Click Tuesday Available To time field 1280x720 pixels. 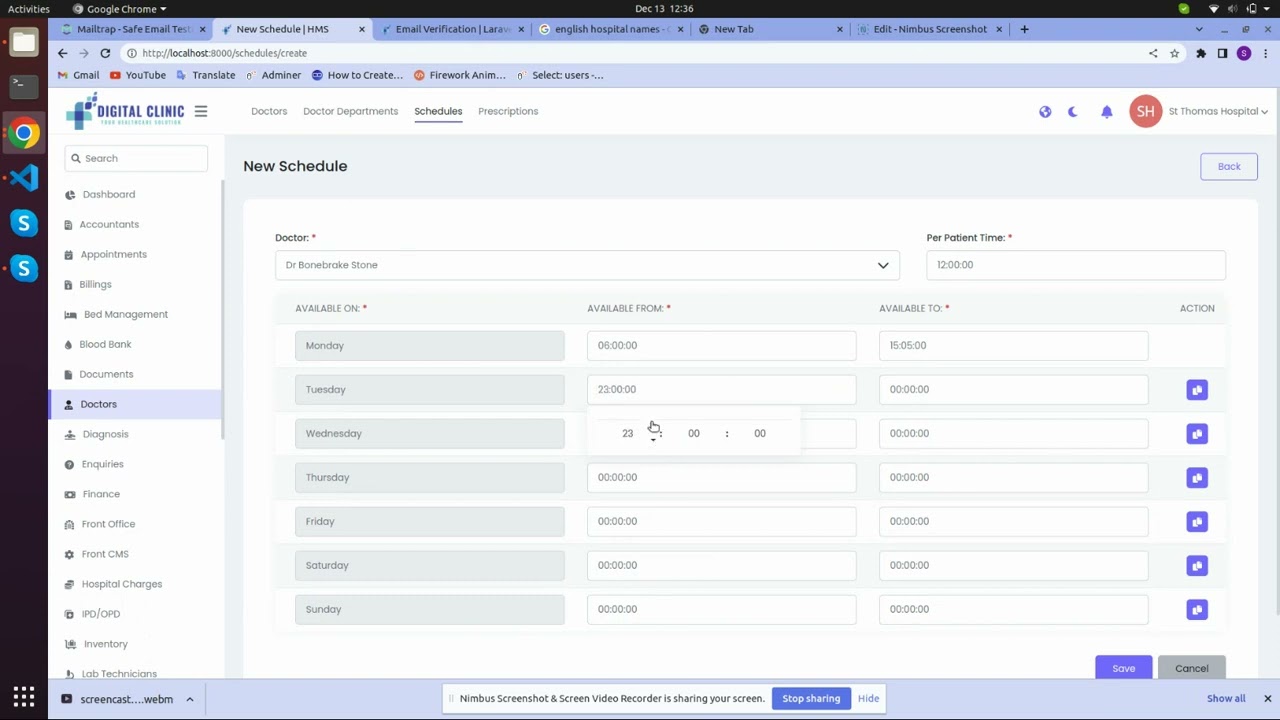click(1013, 389)
